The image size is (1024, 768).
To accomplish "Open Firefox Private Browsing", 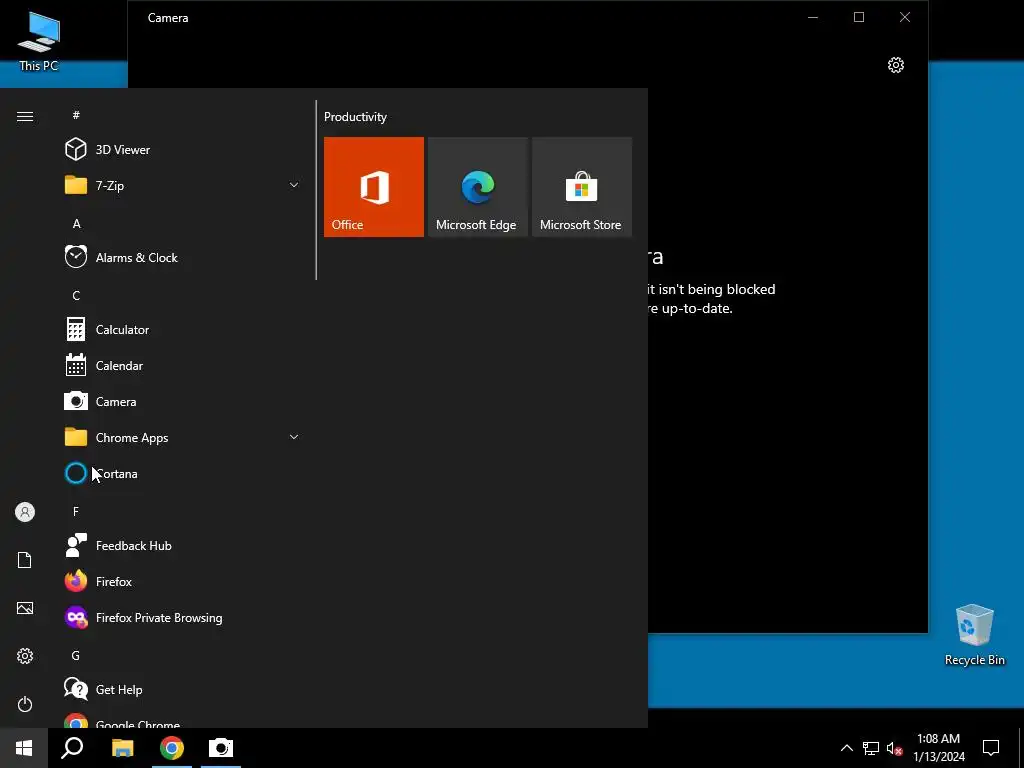I will coord(183,618).
